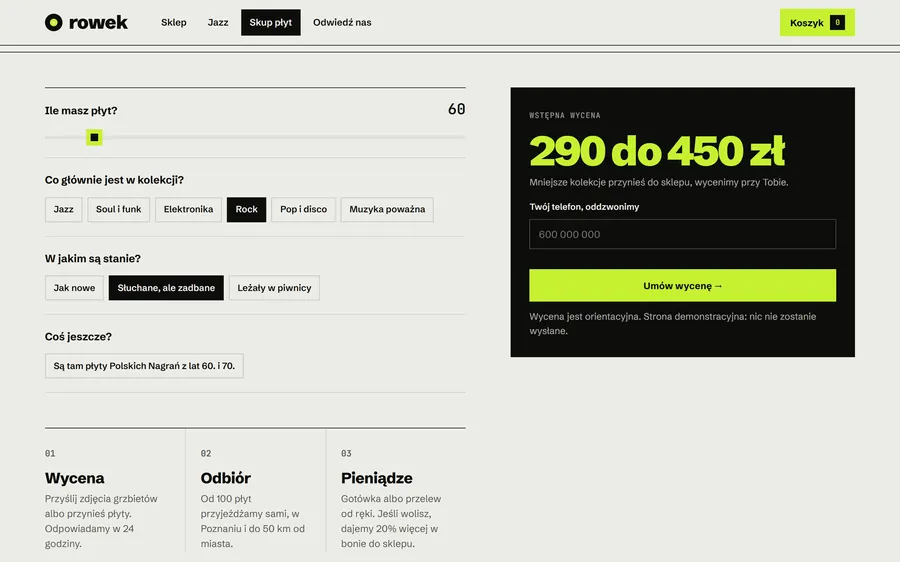900x562 pixels.
Task: Toggle Słuchane, ale zadbane condition
Action: click(x=166, y=288)
